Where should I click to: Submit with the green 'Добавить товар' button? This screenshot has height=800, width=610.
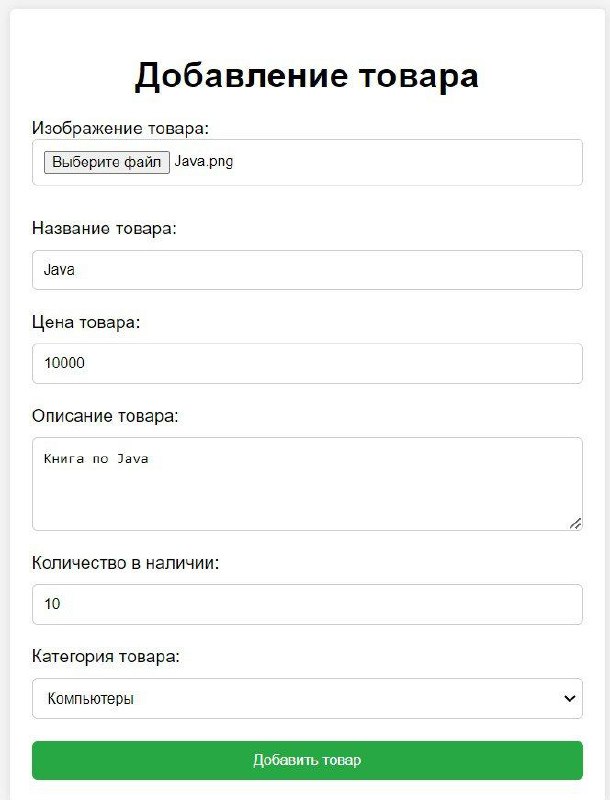tap(307, 760)
